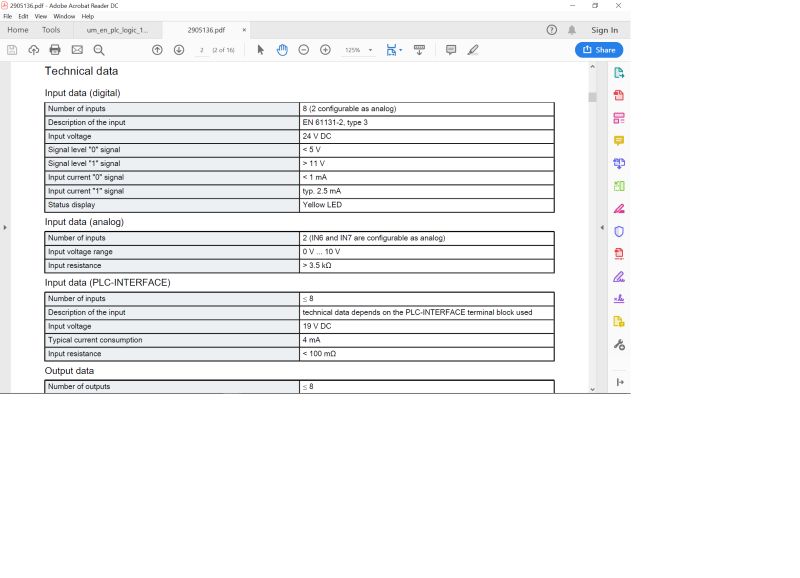The image size is (800, 578).
Task: Click scrollbar up arrow
Action: coord(592,67)
